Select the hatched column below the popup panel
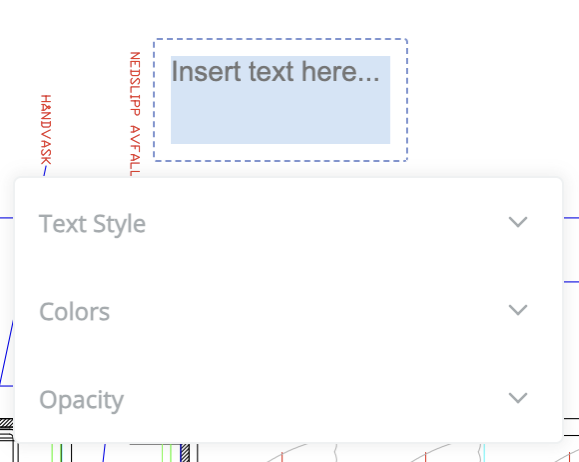Image resolution: width=579 pixels, height=462 pixels. 185,453
